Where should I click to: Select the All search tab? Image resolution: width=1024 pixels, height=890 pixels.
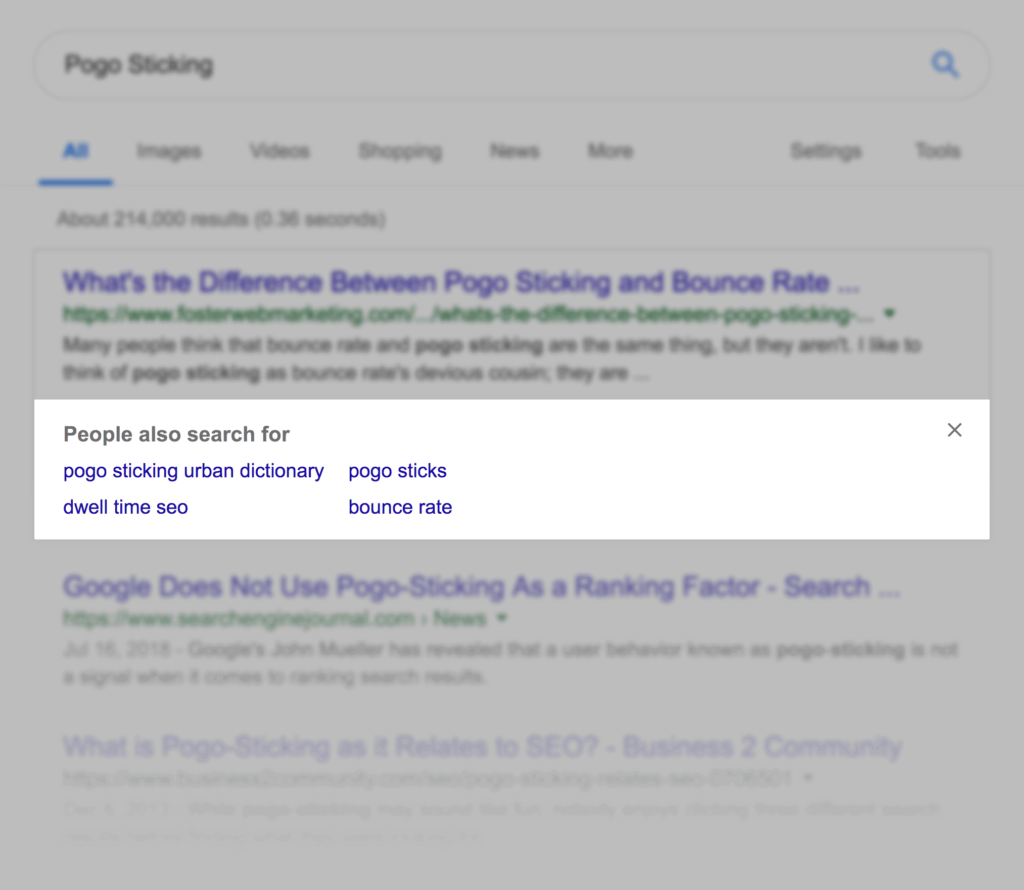76,151
